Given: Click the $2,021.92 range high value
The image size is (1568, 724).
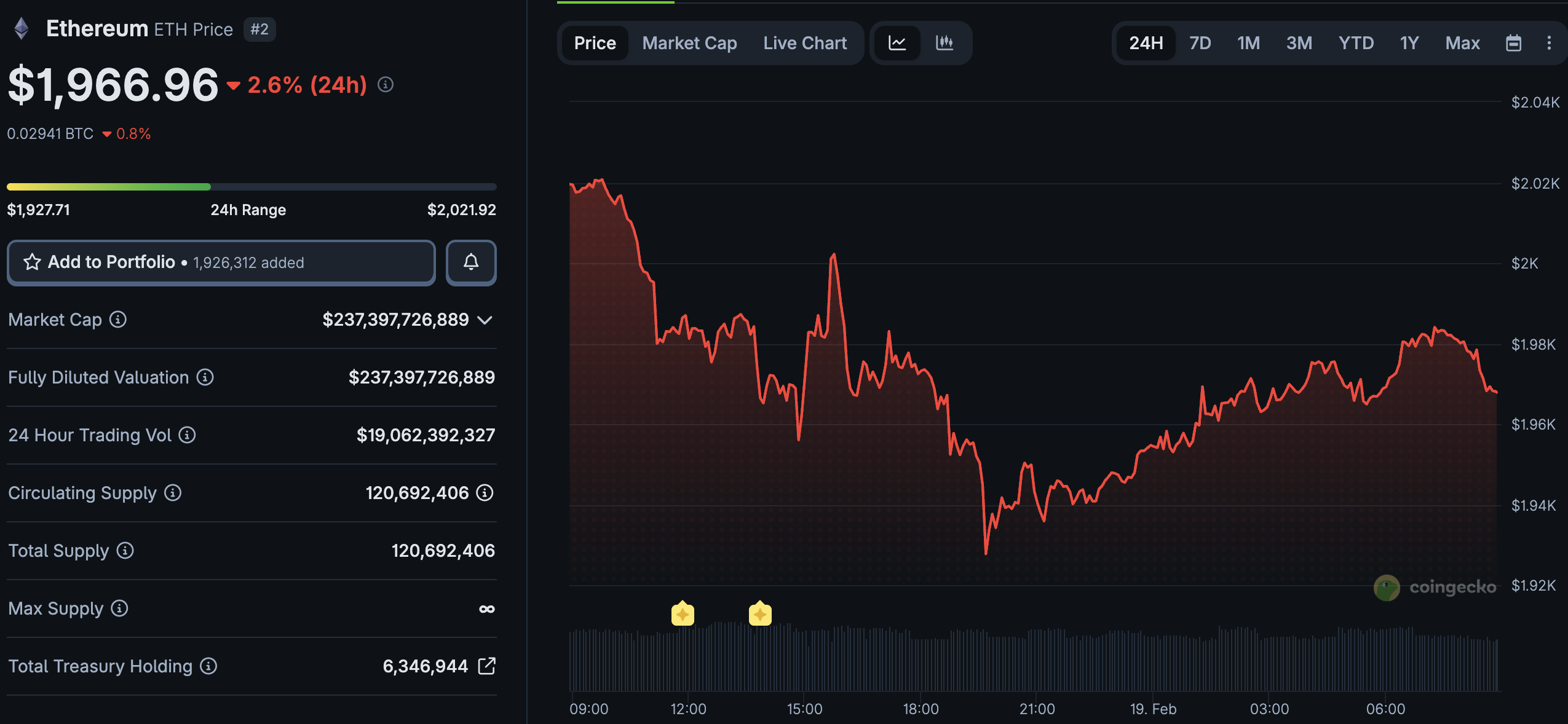Looking at the screenshot, I should point(462,210).
